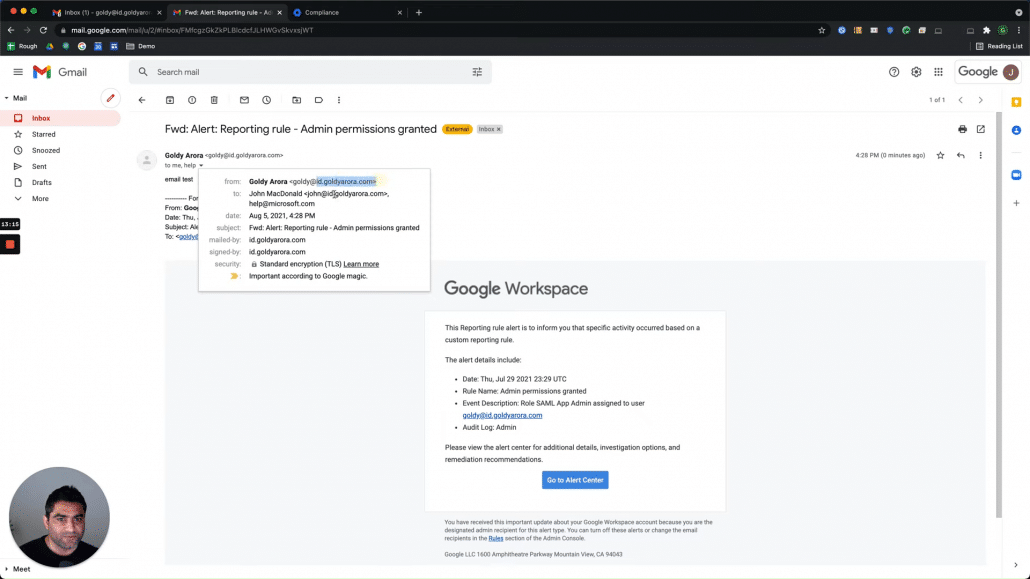Open the blue Contacts side panel icon
This screenshot has height=579, width=1030.
coord(1016,130)
